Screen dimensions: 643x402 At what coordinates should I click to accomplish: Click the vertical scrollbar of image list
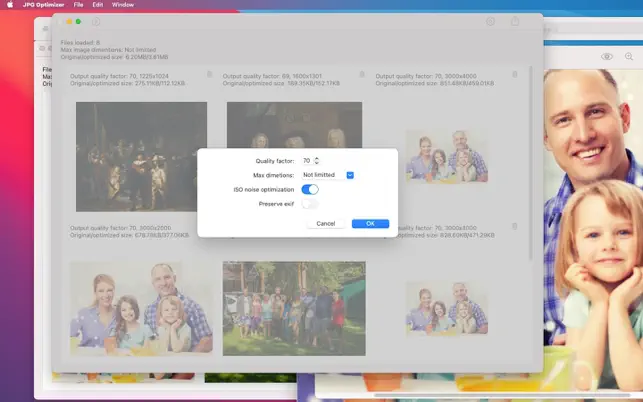(531, 163)
